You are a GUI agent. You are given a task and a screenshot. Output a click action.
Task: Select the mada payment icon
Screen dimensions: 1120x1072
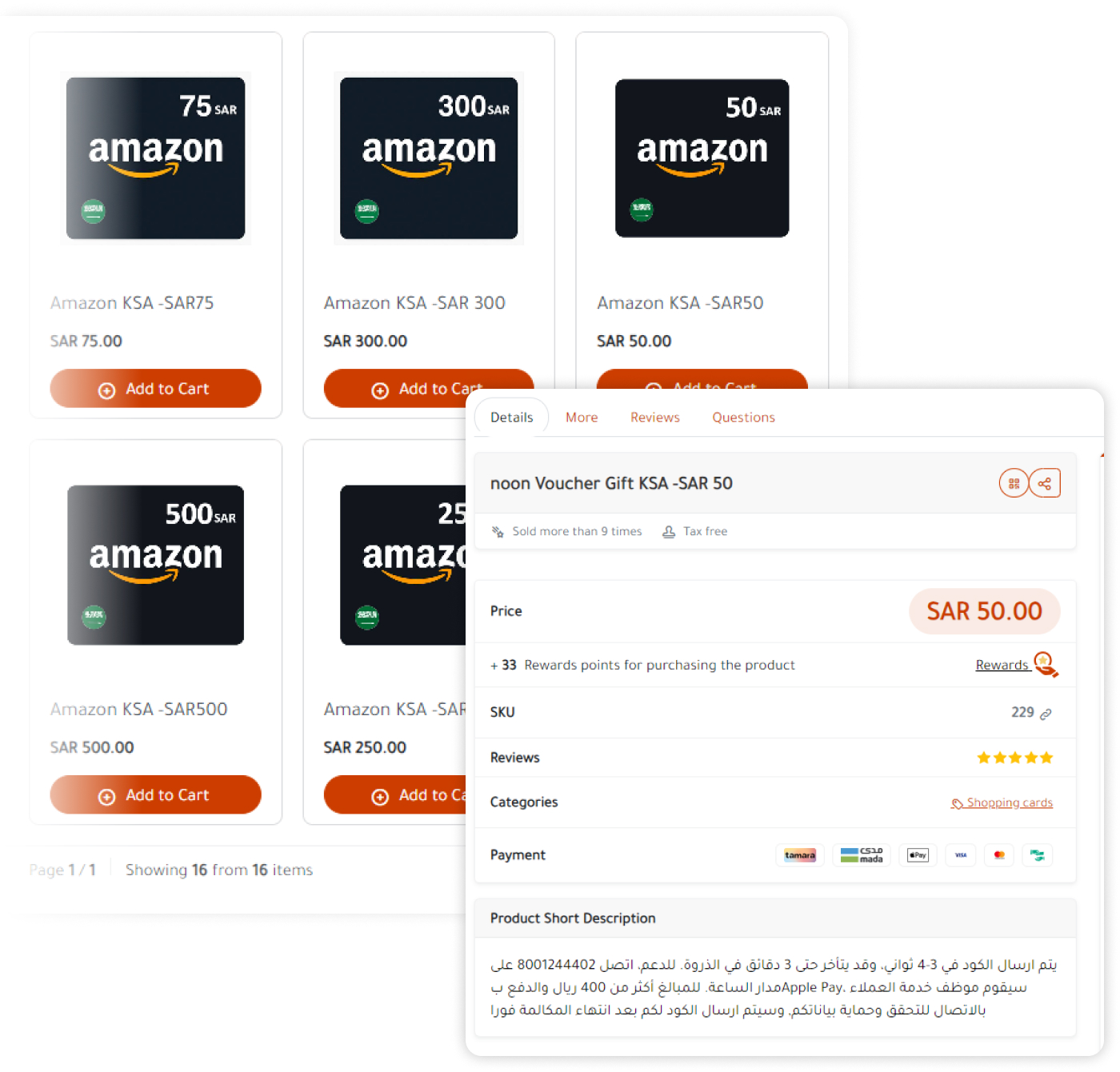click(x=862, y=855)
